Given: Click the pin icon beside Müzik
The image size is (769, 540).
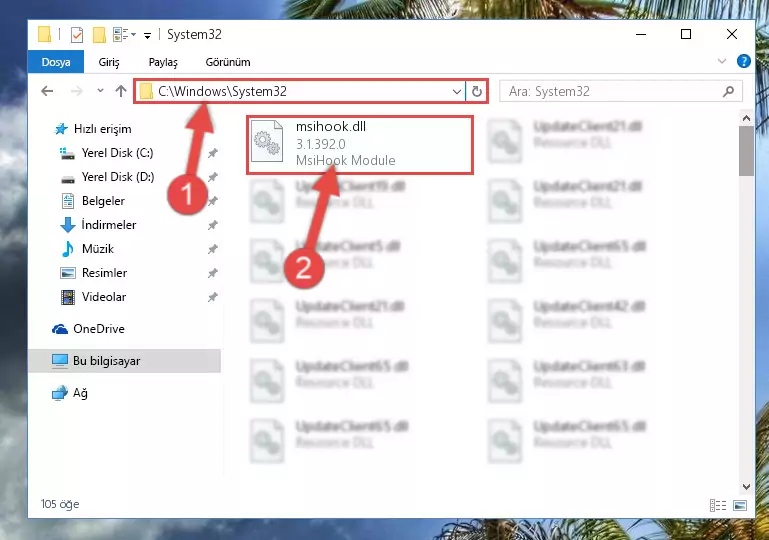Looking at the screenshot, I should [212, 249].
